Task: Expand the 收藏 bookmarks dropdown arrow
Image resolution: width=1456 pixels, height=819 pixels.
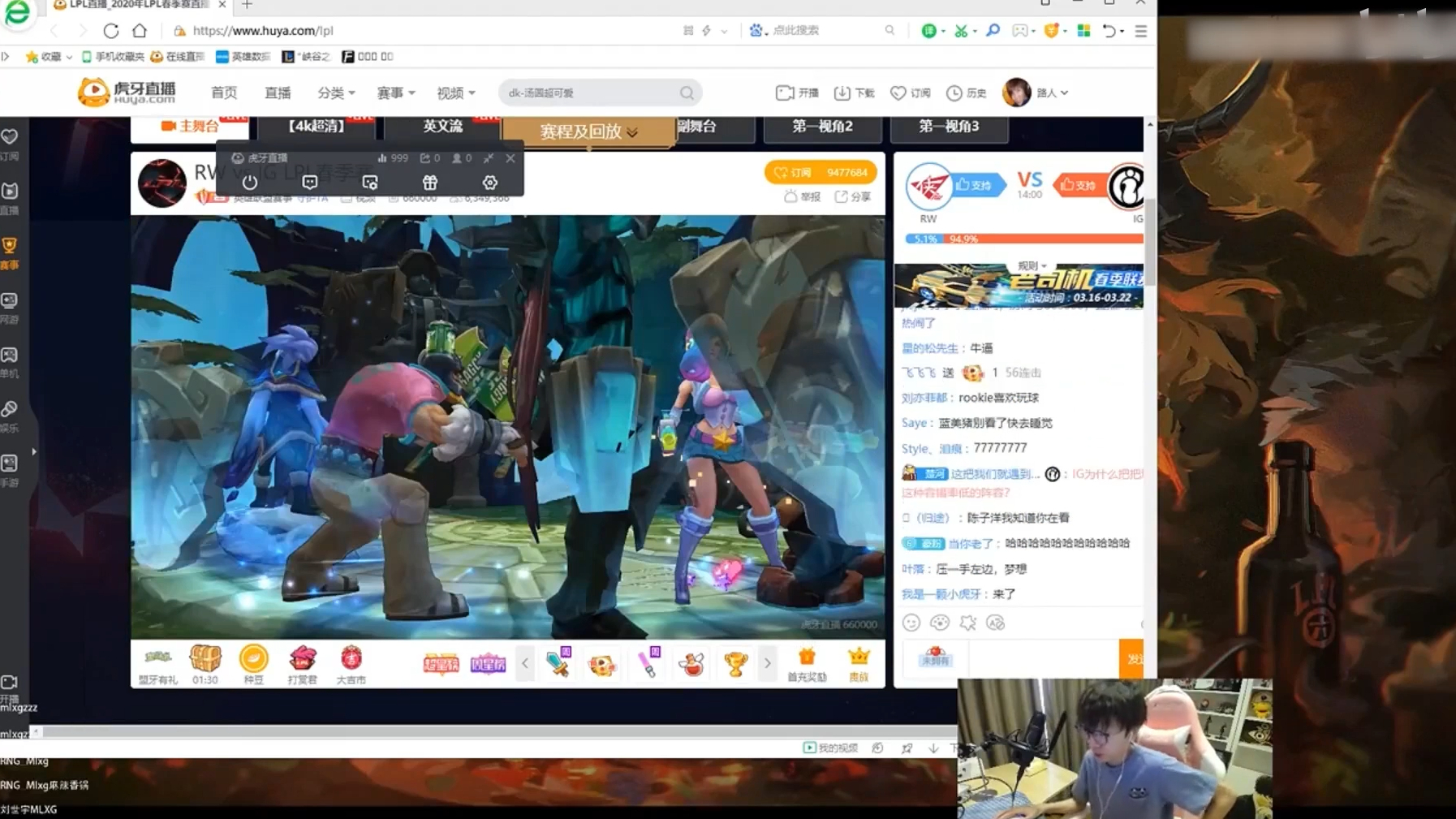Action: coord(69,57)
